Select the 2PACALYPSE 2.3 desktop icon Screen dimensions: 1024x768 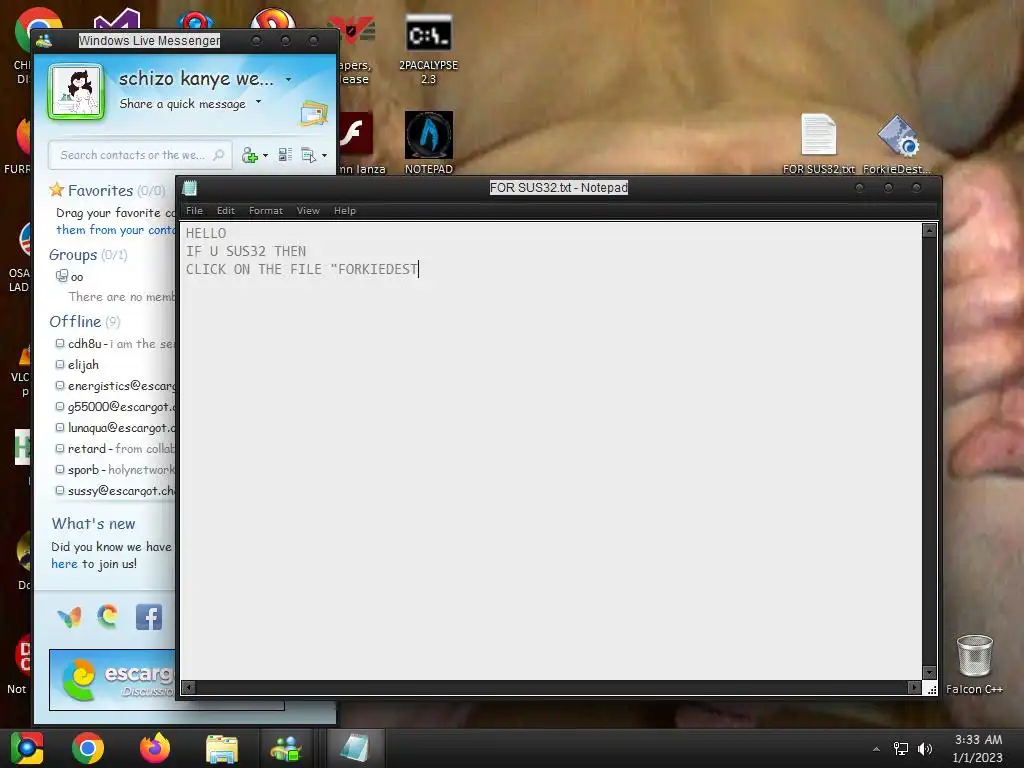[428, 49]
